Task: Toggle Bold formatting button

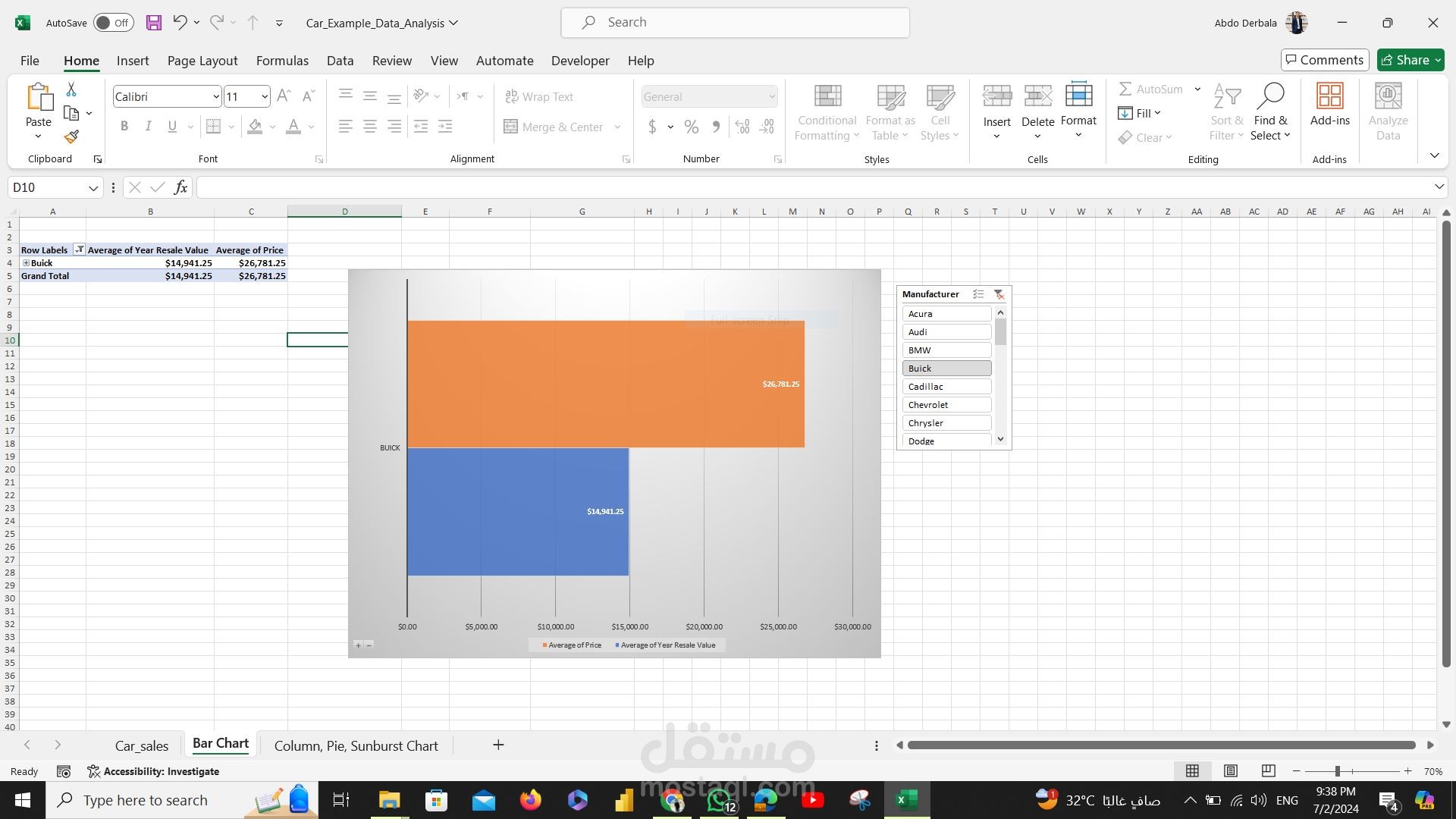Action: tap(124, 127)
